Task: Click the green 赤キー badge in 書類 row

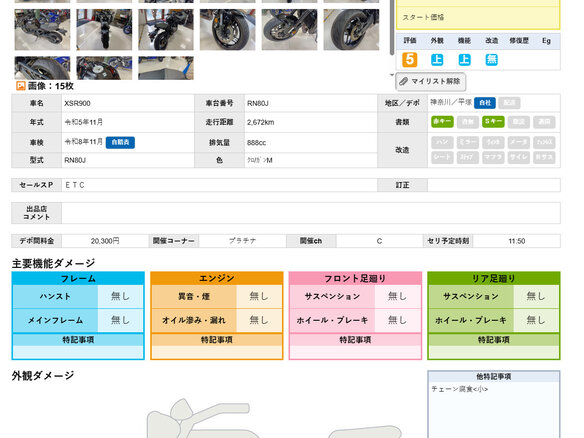Action: click(442, 122)
